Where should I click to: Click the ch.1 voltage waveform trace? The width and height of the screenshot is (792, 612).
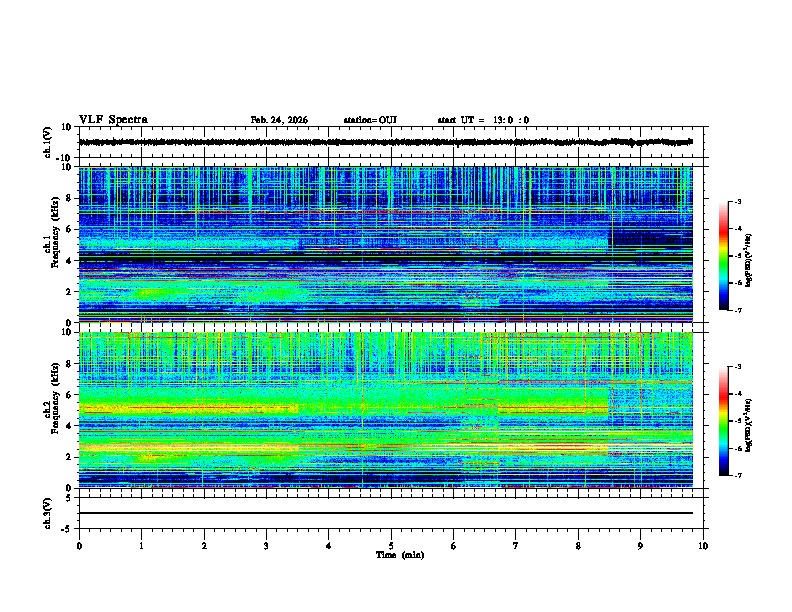pyautogui.click(x=385, y=142)
